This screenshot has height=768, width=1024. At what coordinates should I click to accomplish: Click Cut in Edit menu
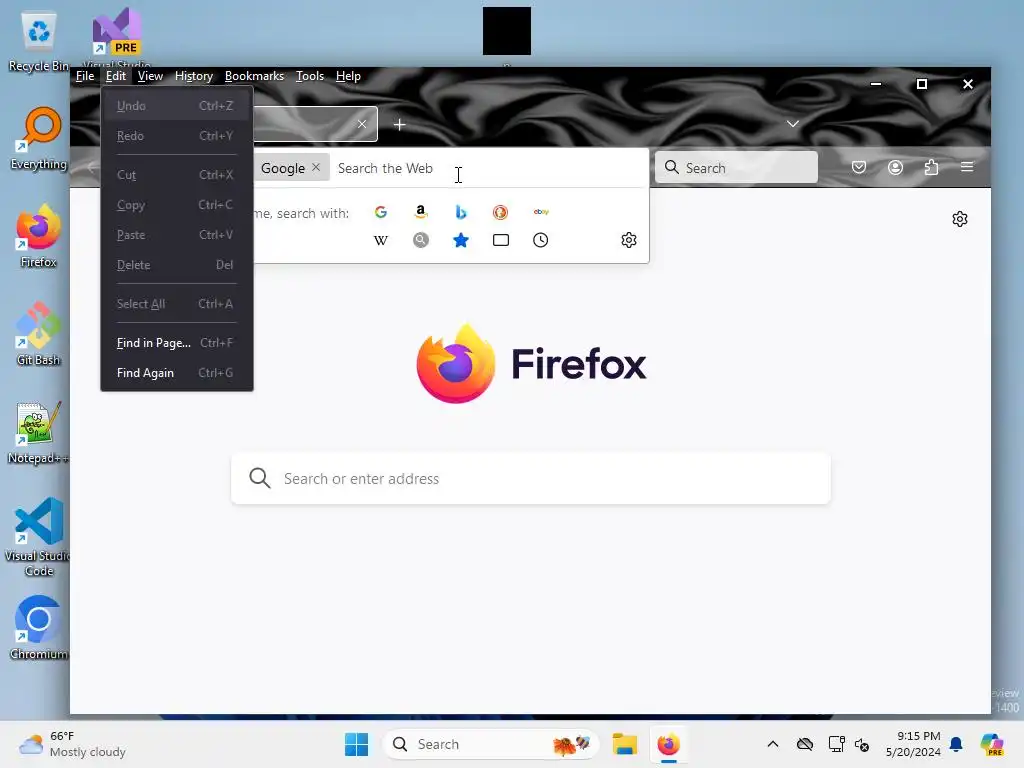click(176, 175)
